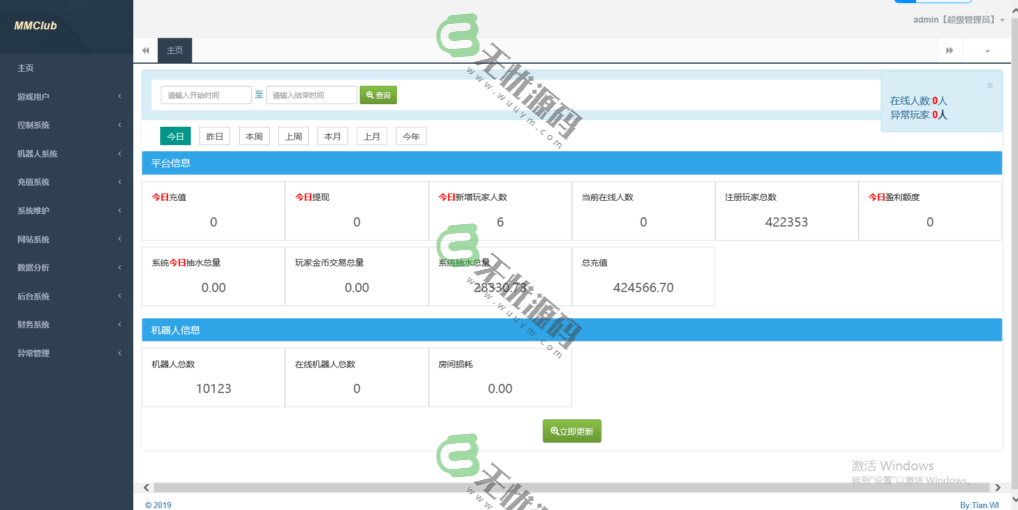
Task: Select the 今年 date filter
Action: [x=411, y=136]
